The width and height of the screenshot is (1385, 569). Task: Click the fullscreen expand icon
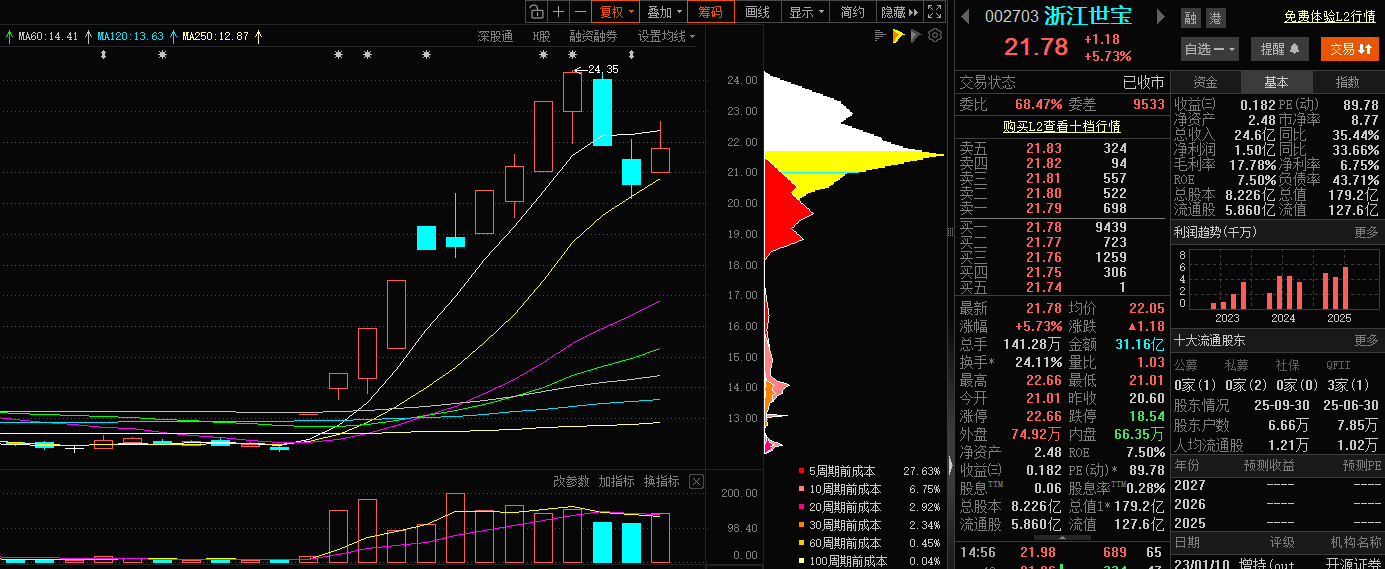click(934, 12)
